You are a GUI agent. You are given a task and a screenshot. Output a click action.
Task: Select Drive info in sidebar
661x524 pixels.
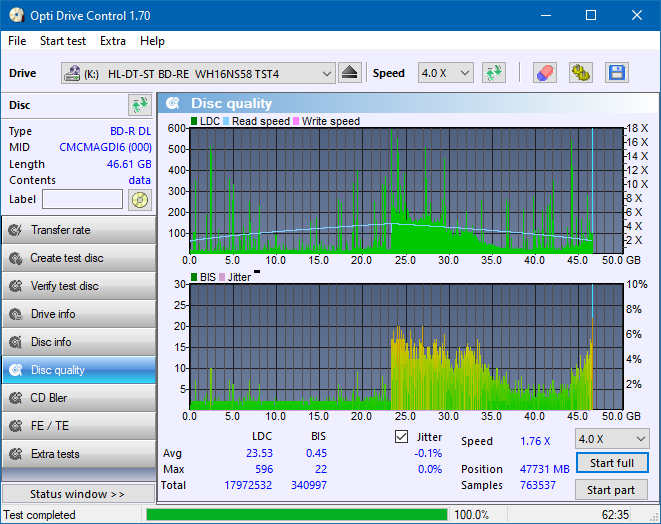[x=79, y=314]
